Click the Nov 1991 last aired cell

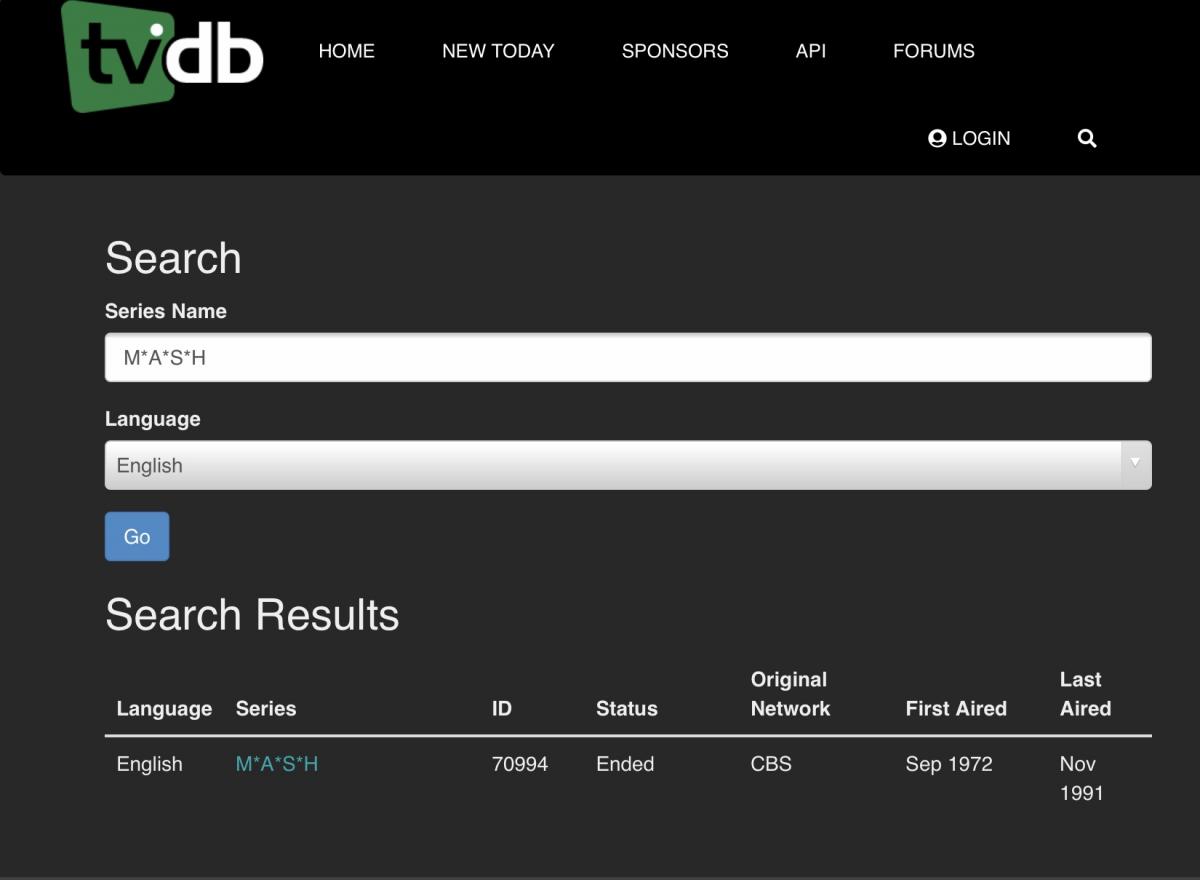(x=1081, y=778)
